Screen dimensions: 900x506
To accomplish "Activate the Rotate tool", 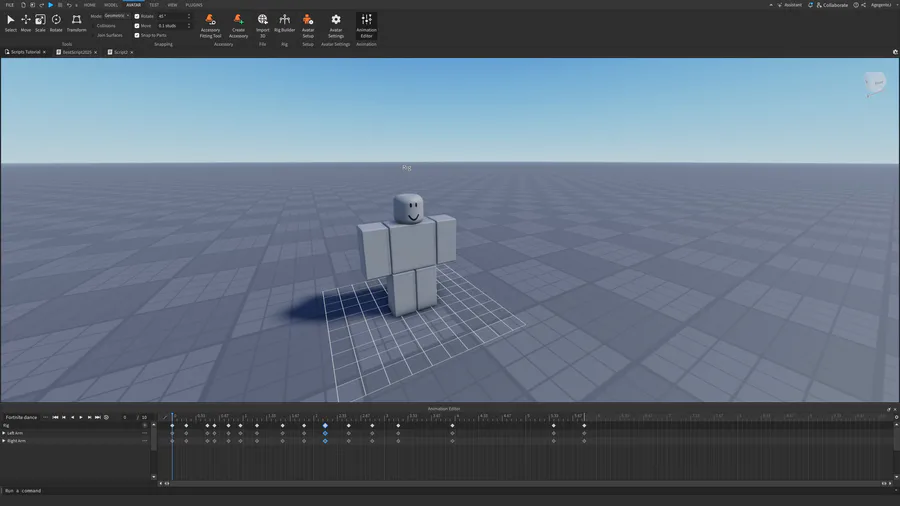I will pyautogui.click(x=56, y=22).
